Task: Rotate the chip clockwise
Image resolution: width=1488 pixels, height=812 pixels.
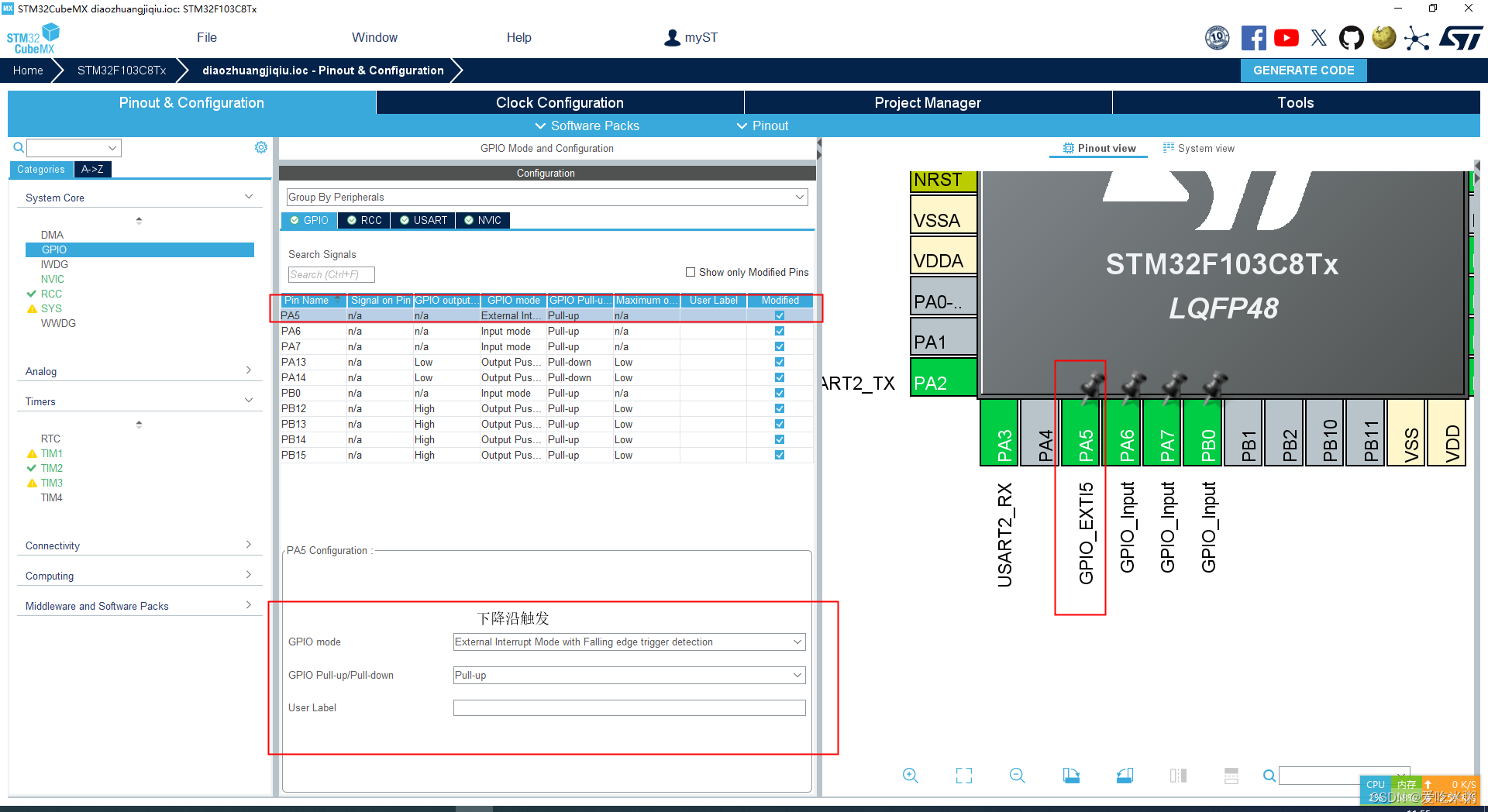Action: click(x=1071, y=776)
